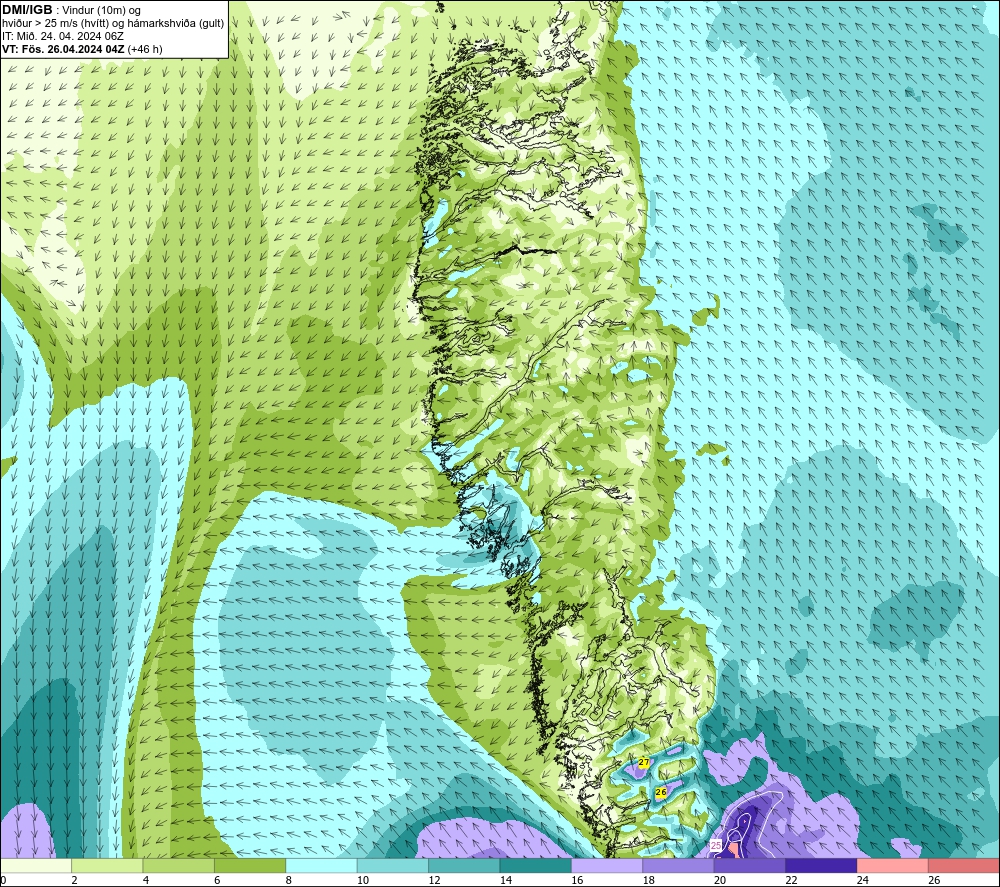Viewport: 1000px width, 887px height.
Task: Click the 16–18 m/s lavender swatch
Action: (x=607, y=866)
